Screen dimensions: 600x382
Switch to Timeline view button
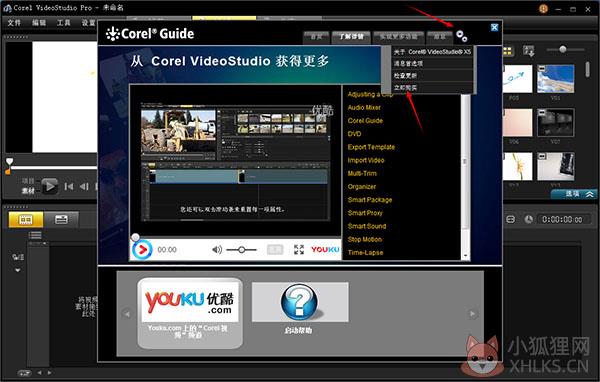(61, 220)
